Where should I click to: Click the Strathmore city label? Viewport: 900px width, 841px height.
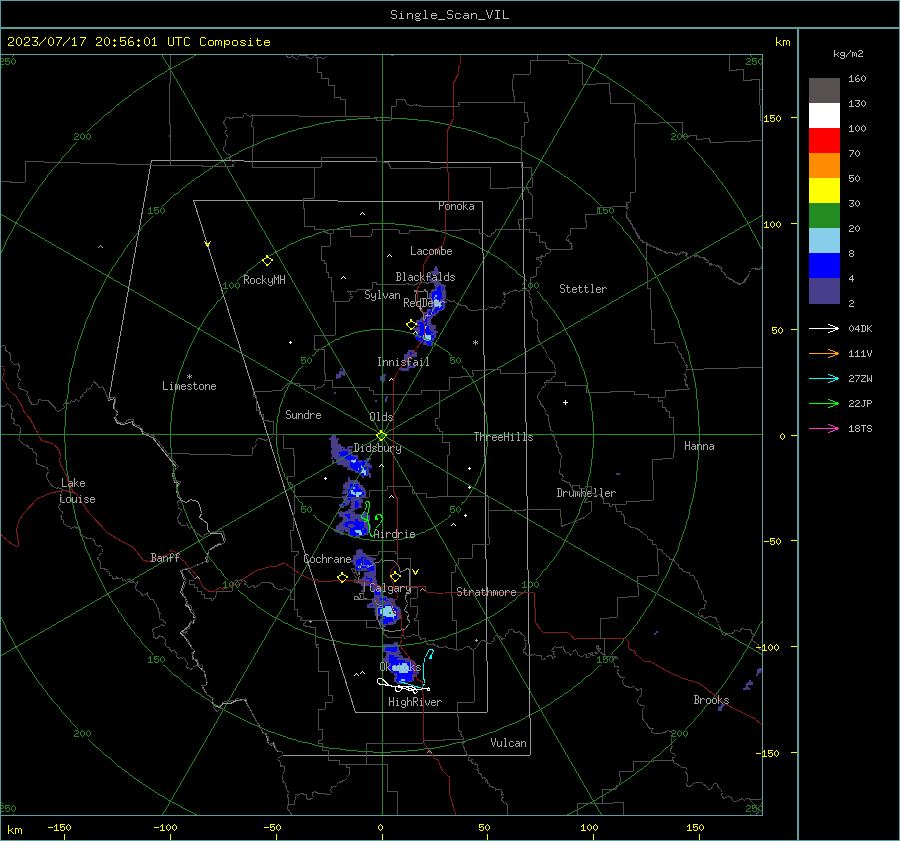[x=486, y=592]
